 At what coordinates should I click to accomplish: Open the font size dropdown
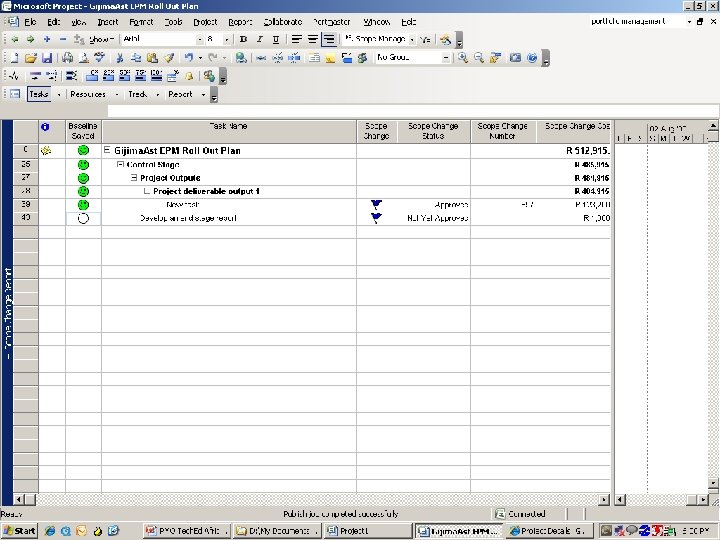coord(226,40)
